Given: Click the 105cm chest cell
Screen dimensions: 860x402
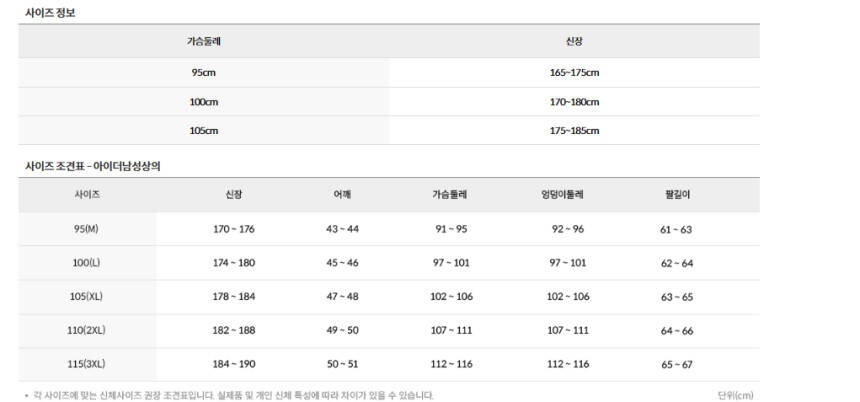Looking at the screenshot, I should 204,130.
